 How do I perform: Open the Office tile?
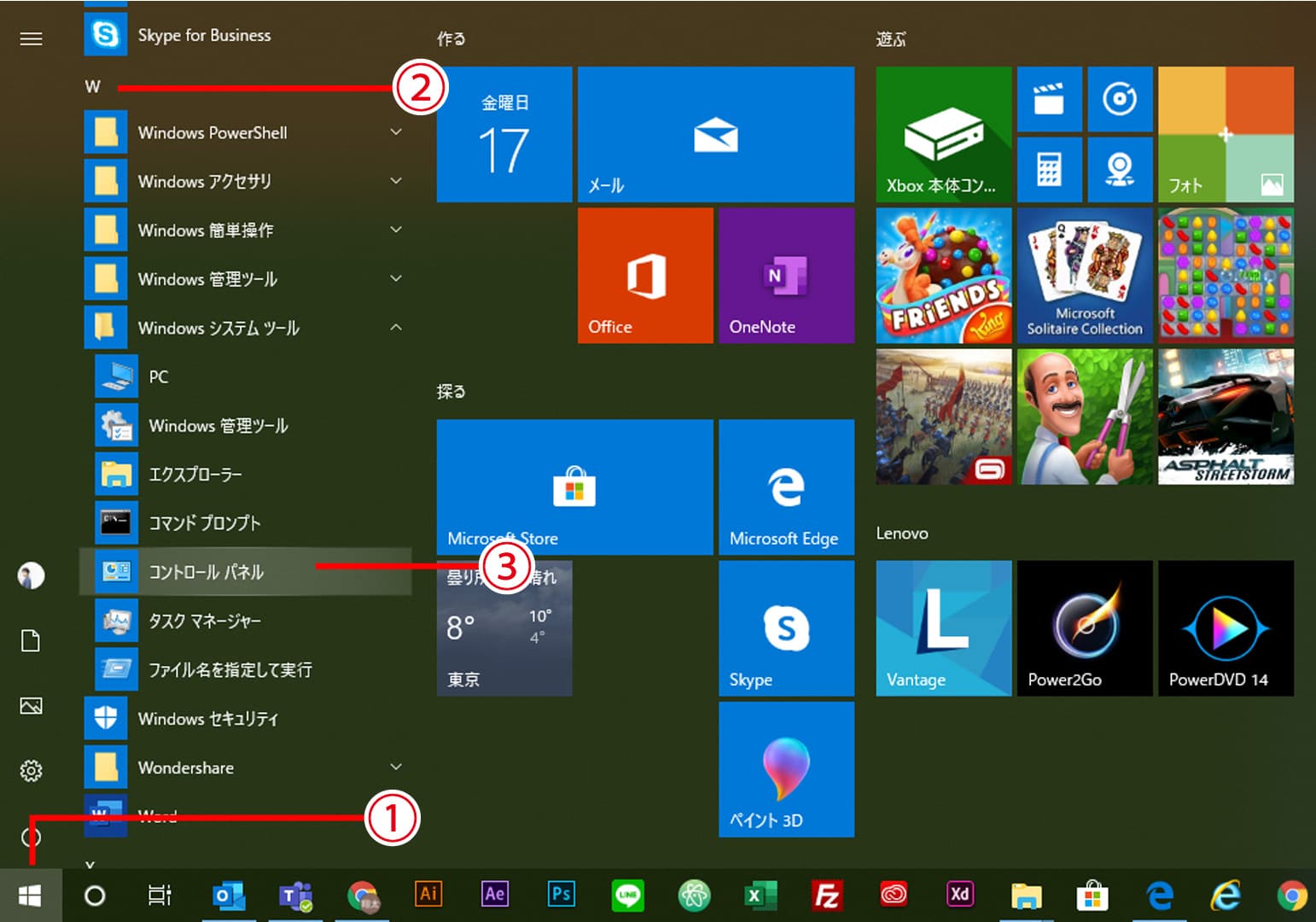pos(645,276)
